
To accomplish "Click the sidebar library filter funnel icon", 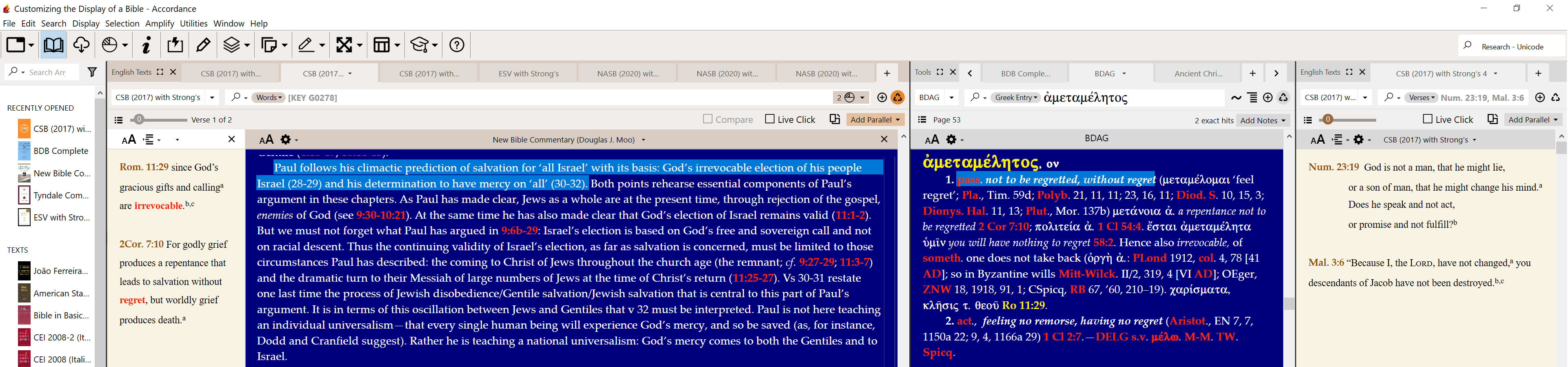I will (92, 72).
